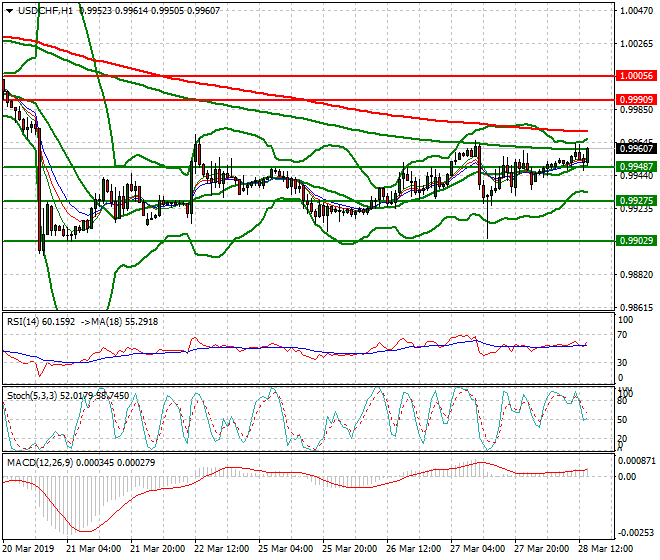This screenshot has height=560, width=660.
Task: Click the MACD scale value -0.00253
Action: point(636,533)
